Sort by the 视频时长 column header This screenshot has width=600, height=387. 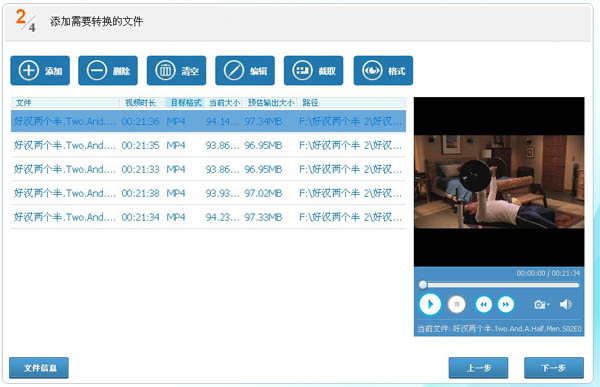click(141, 103)
